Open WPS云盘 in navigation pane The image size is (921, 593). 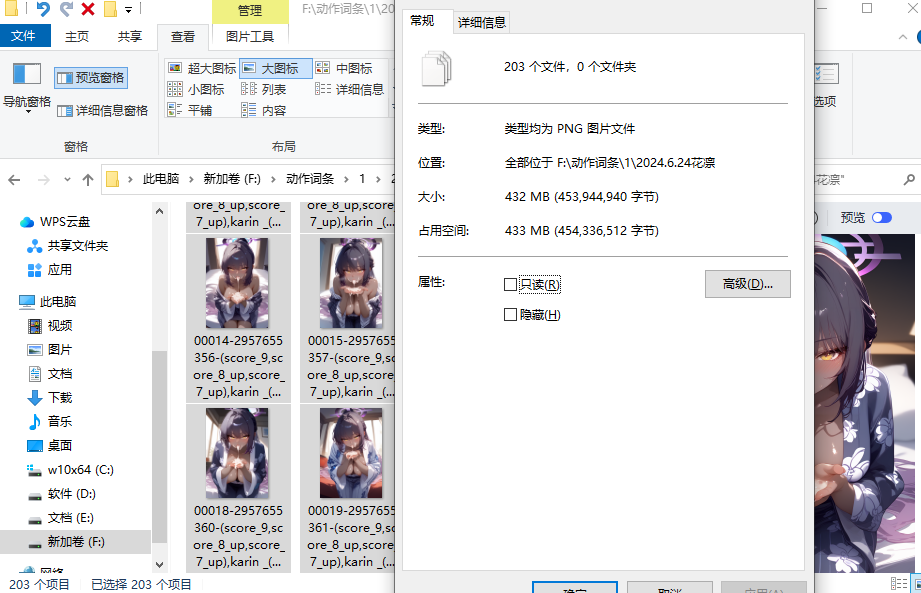click(55, 222)
